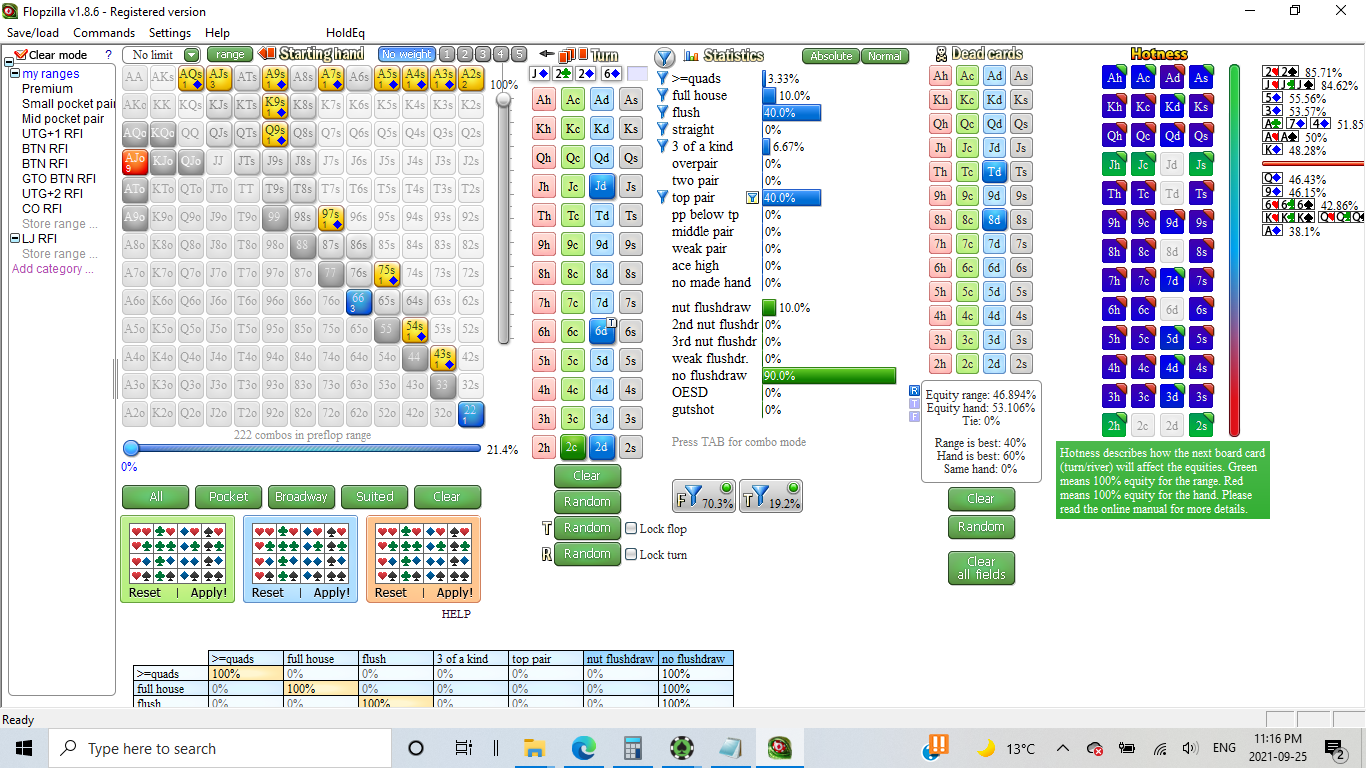
Task: Switch statistics to Absolute
Action: pyautogui.click(x=831, y=57)
